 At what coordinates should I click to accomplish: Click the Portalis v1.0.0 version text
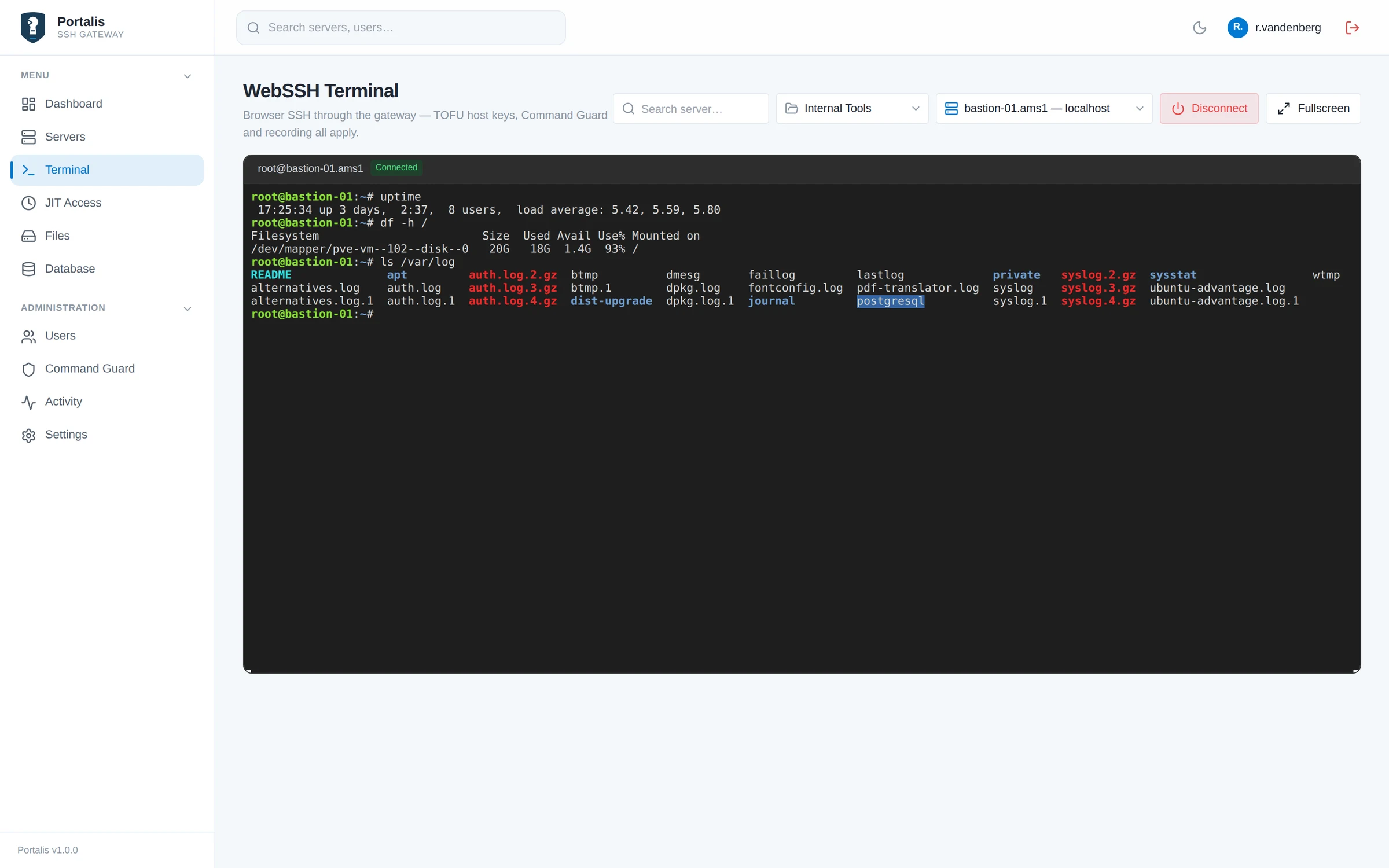coord(47,850)
